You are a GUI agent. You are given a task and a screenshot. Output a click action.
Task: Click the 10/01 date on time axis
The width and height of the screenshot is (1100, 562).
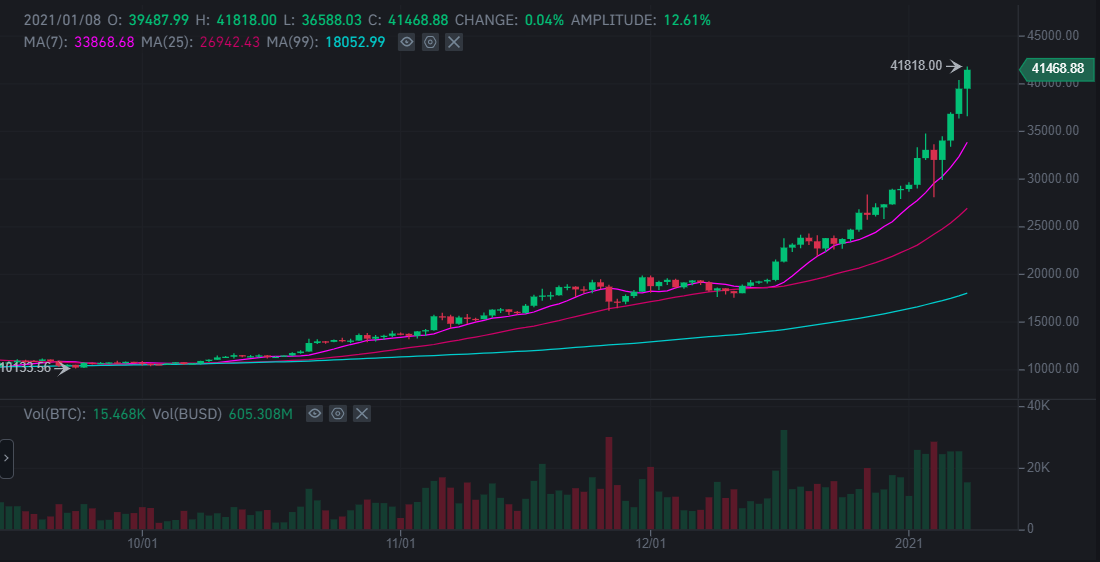[144, 543]
